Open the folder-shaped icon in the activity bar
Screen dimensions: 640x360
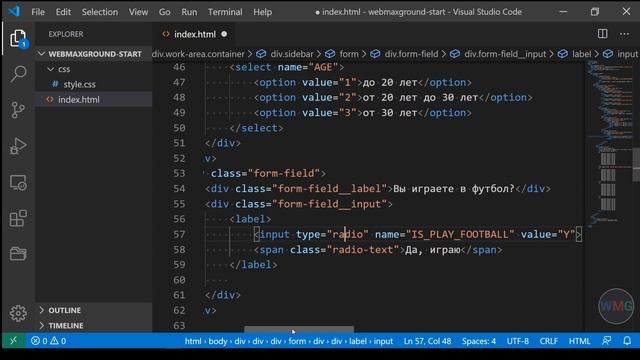pyautogui.click(x=18, y=254)
